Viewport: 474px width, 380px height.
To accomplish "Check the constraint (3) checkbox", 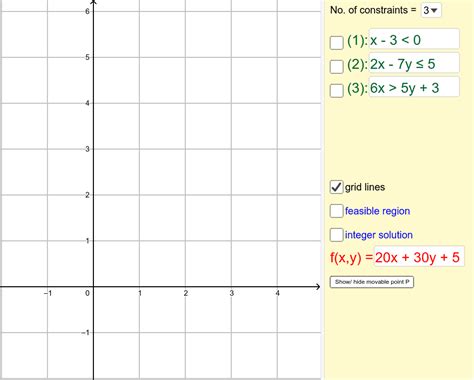I will 336,90.
